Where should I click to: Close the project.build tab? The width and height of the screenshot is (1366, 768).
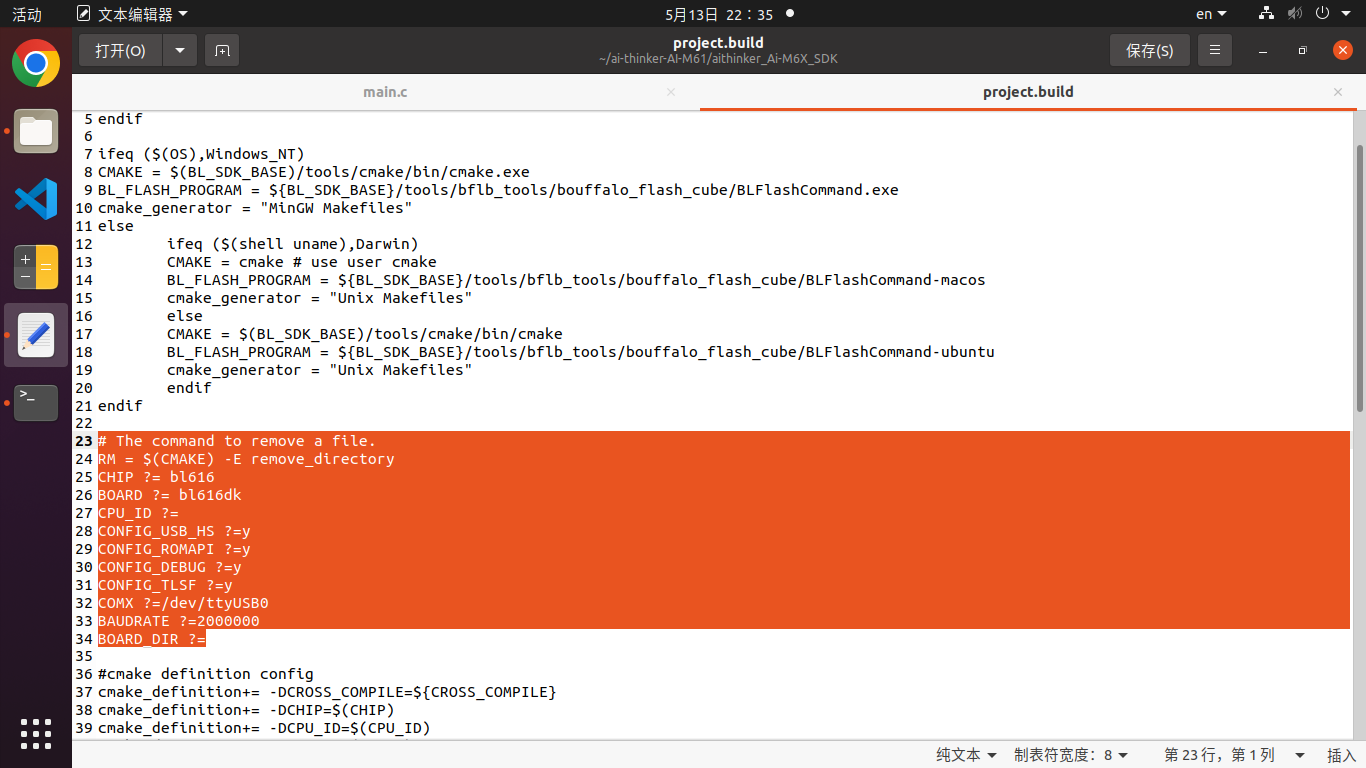click(1338, 92)
